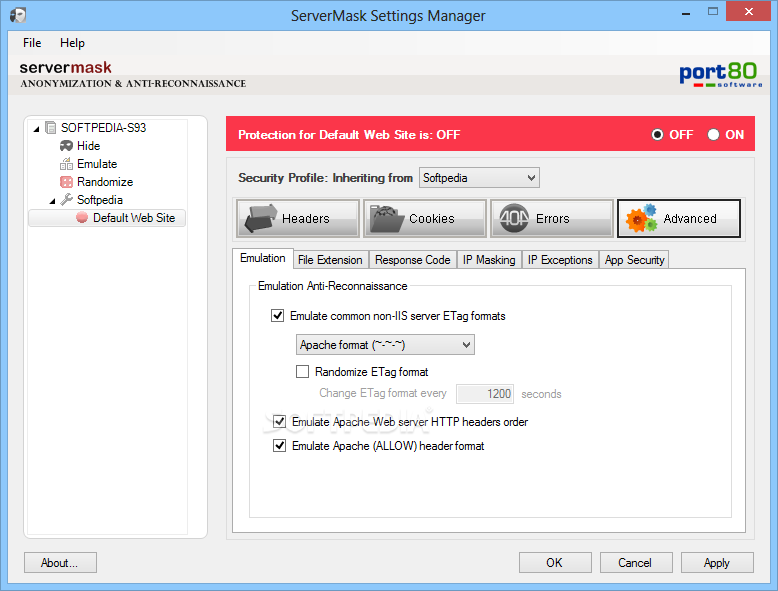
Task: Open the Advanced settings section
Action: [x=679, y=219]
